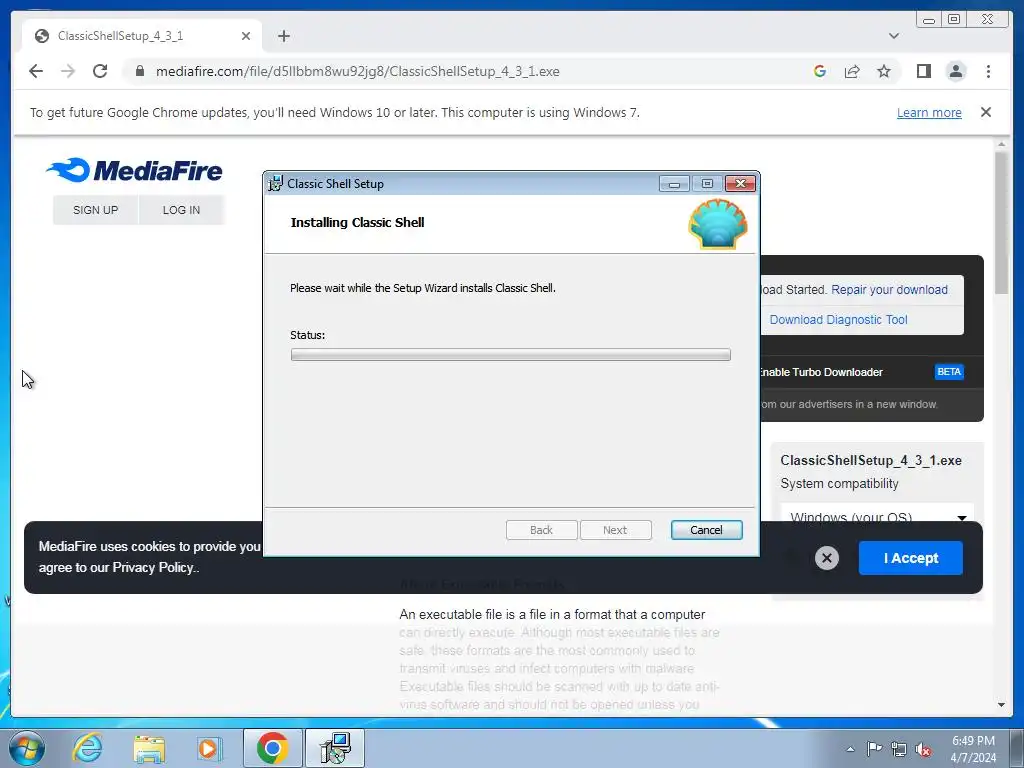Image resolution: width=1024 pixels, height=768 pixels.
Task: Open the Learn more link
Action: pos(929,112)
